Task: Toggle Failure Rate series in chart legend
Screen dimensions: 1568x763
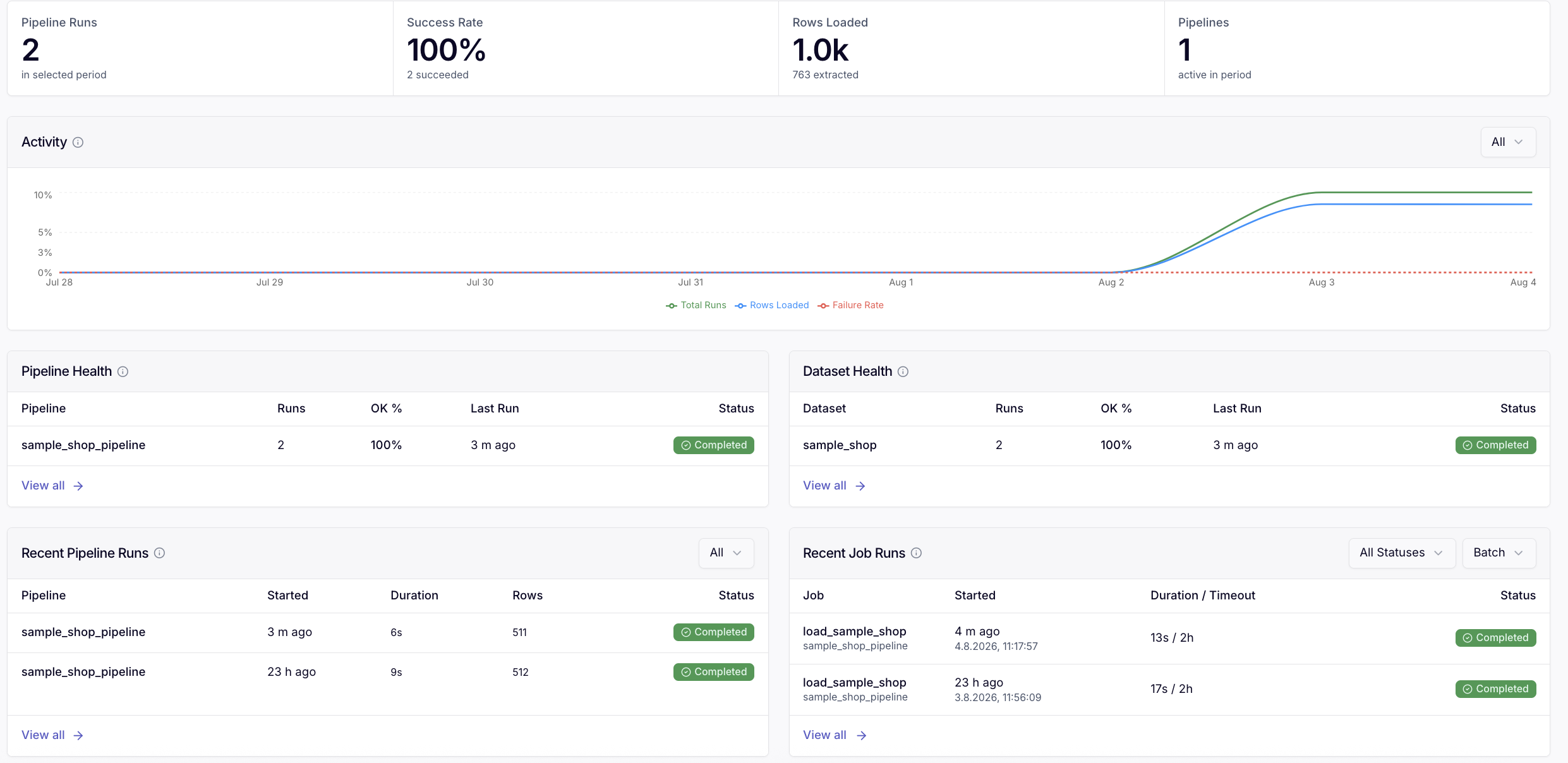Action: pos(851,305)
